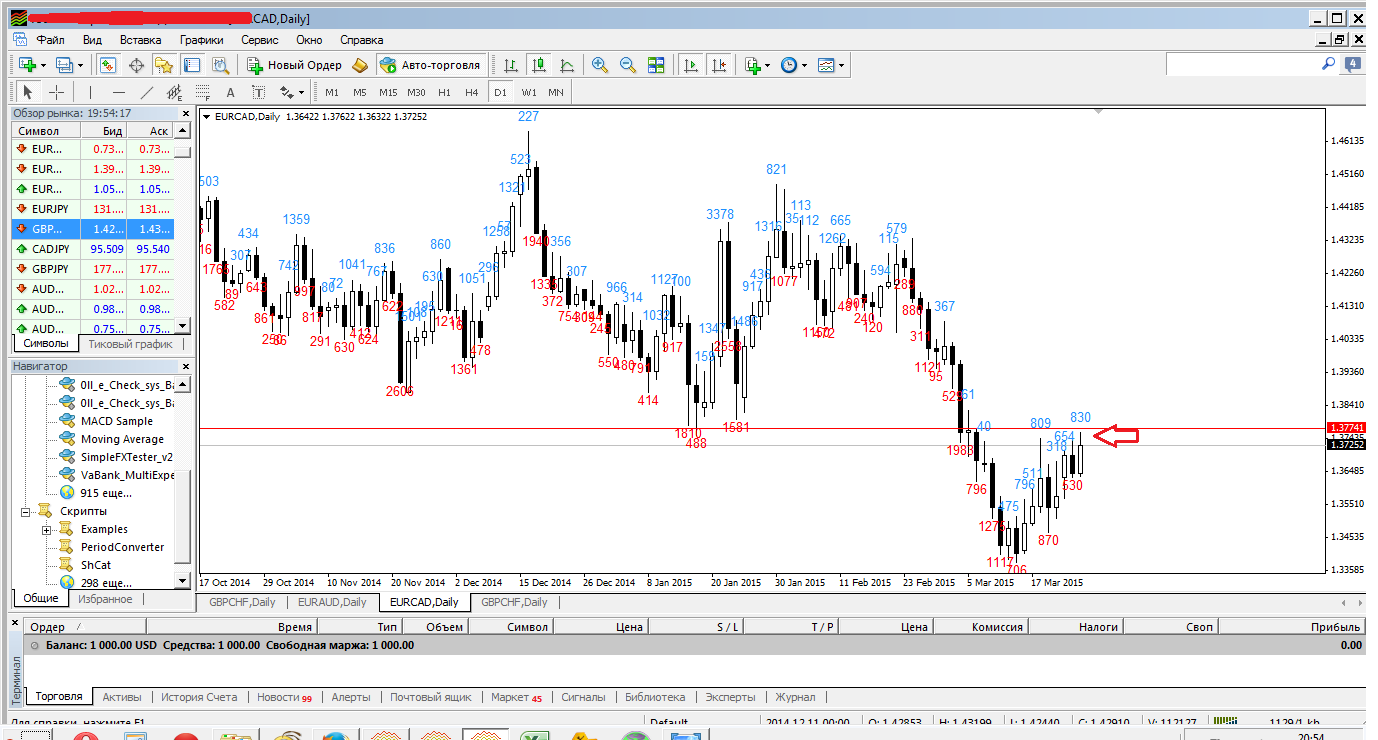
Task: Click the search input field at top right
Action: [x=1243, y=65]
